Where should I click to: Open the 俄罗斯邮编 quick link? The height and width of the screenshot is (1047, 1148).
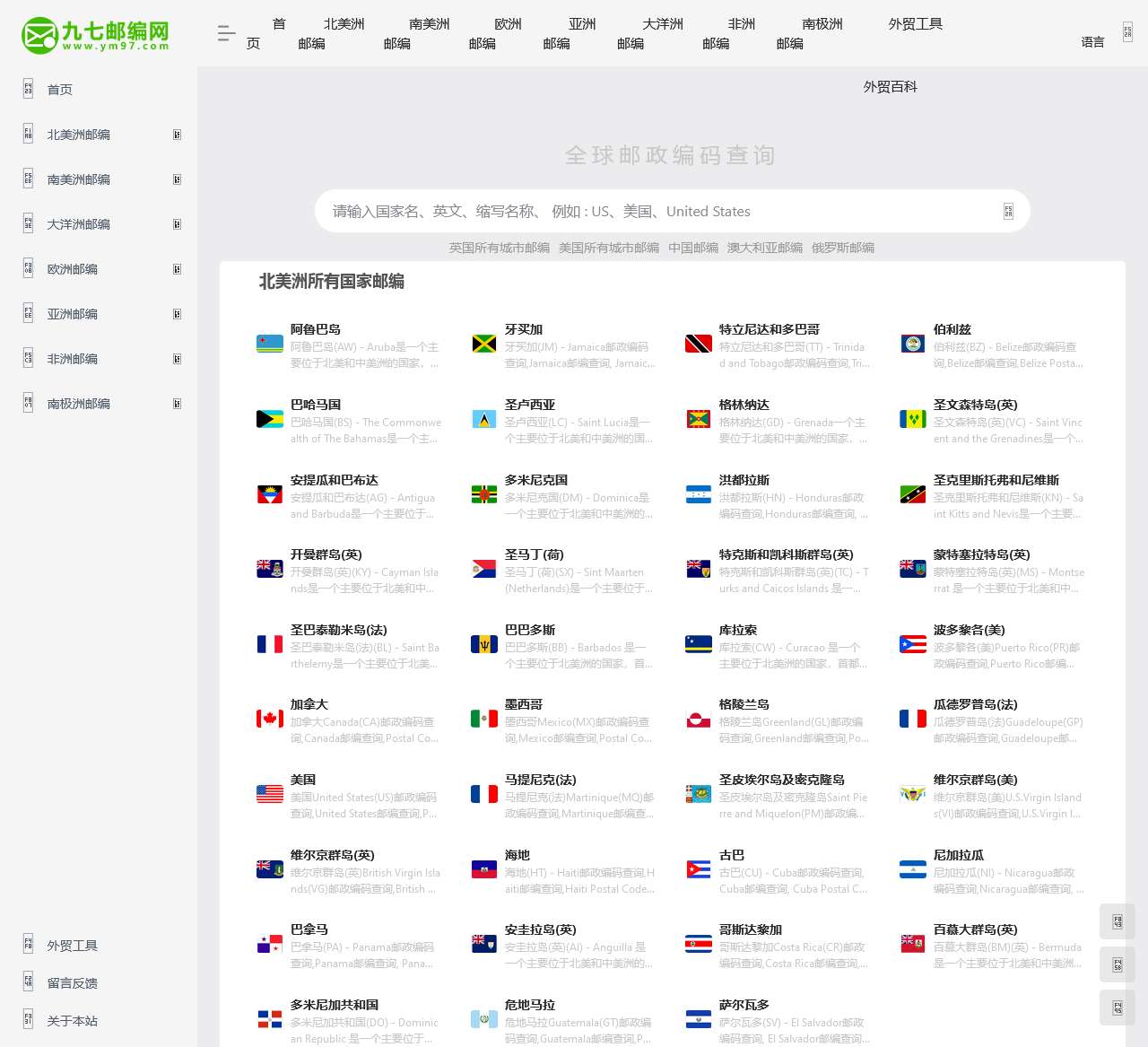pyautogui.click(x=843, y=248)
